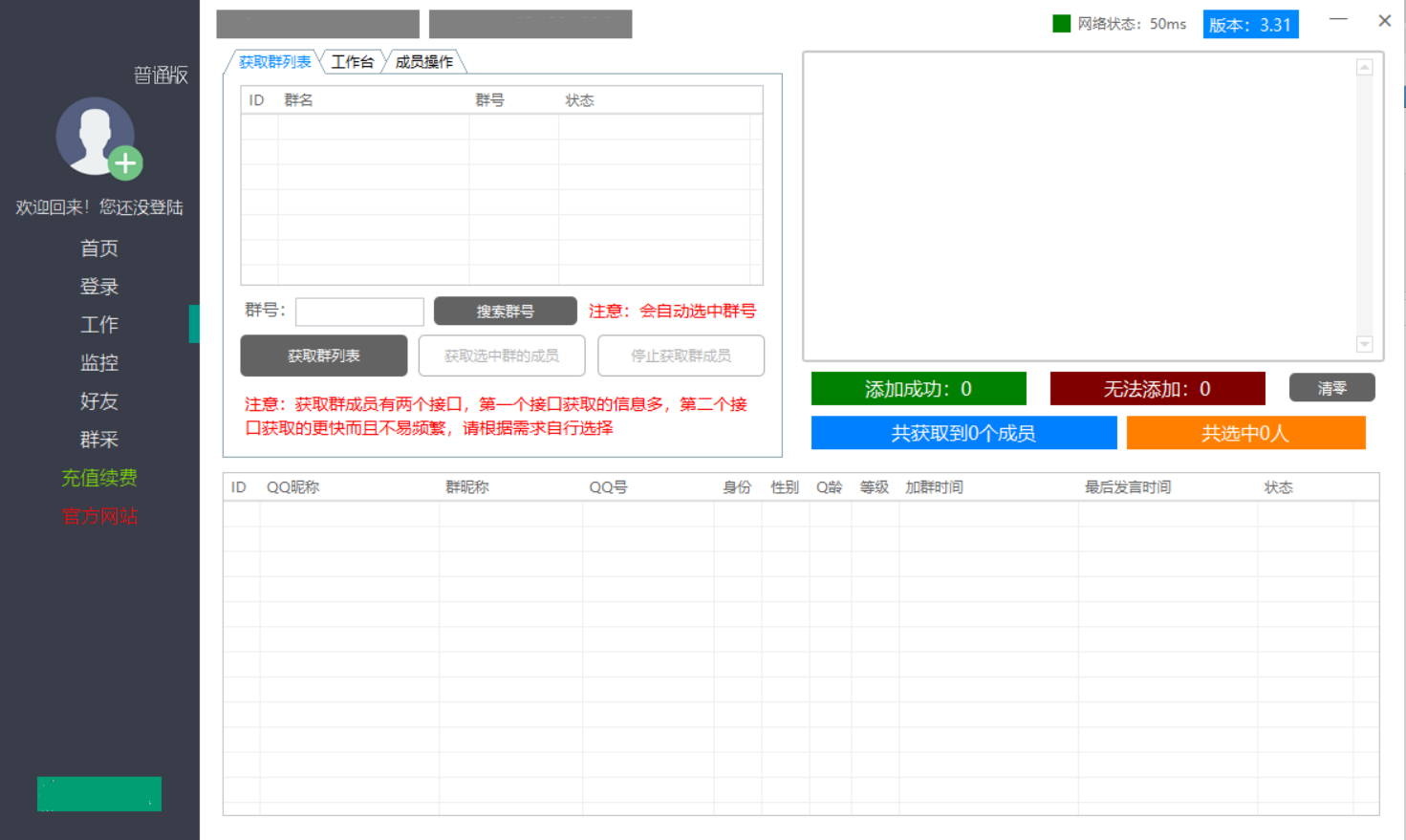Select 工作 in the sidebar
The width and height of the screenshot is (1406, 840).
tap(99, 325)
